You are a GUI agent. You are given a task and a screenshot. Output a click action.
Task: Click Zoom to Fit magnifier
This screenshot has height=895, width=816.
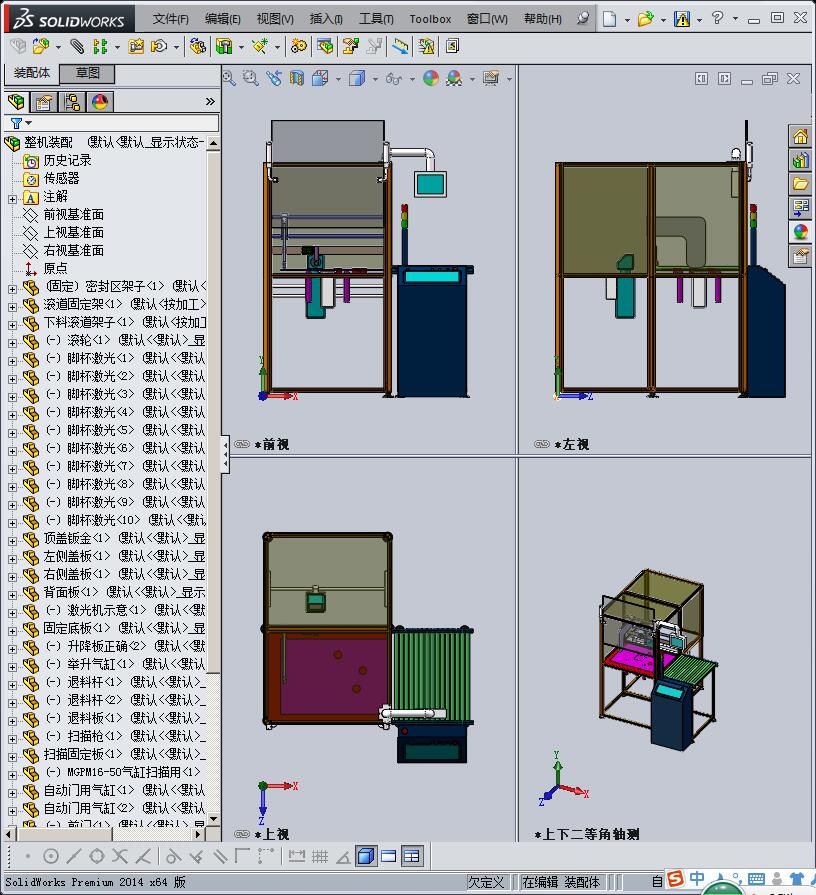[229, 78]
